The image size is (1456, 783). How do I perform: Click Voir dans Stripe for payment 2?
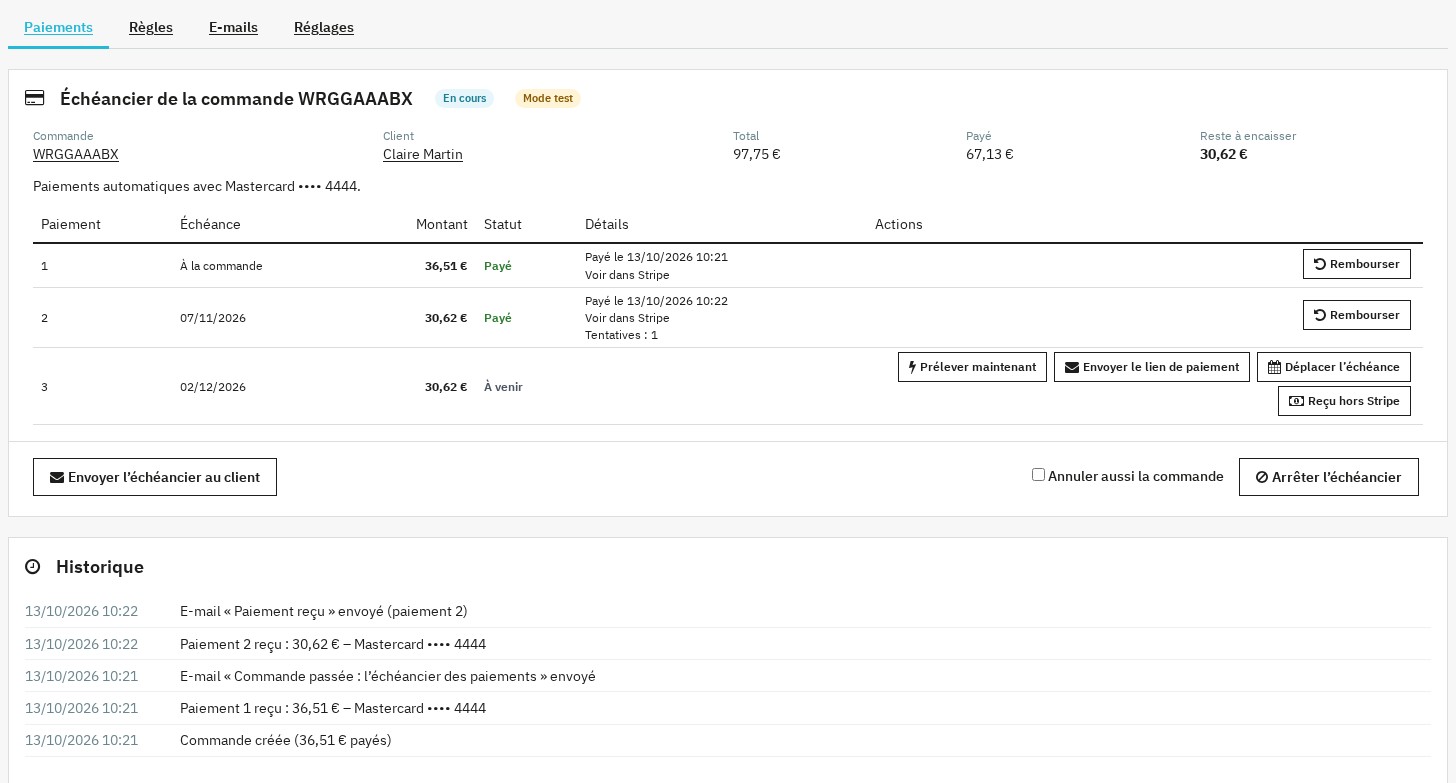[x=627, y=318]
